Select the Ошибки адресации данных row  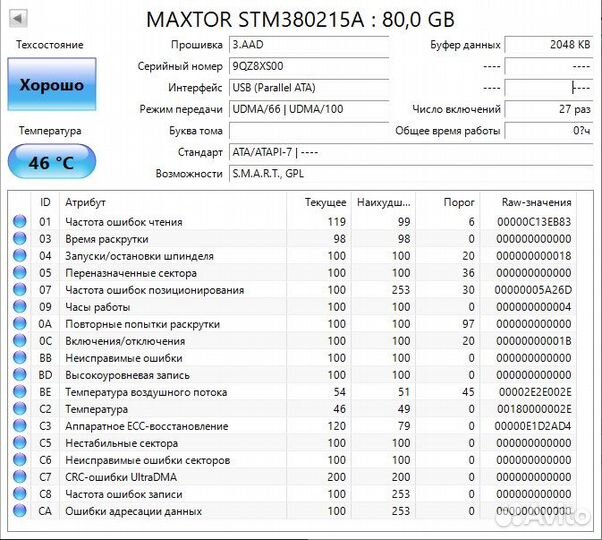tap(292, 511)
